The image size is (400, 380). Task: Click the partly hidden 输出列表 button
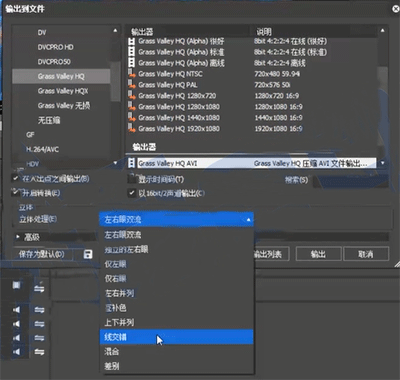click(272, 254)
